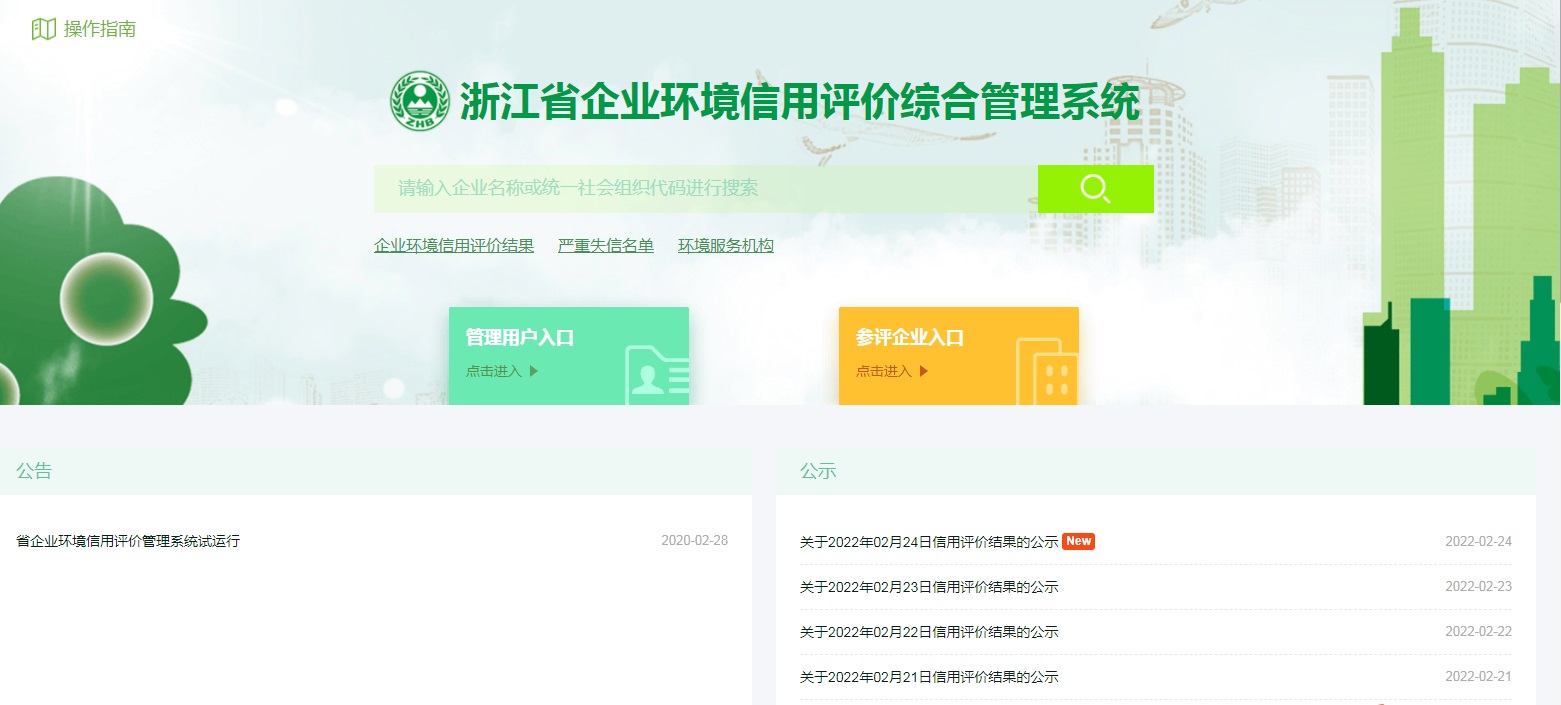The width and height of the screenshot is (1561, 705).
Task: Open 关于2022年02月22日信用评价结果的公示
Action: click(x=929, y=632)
